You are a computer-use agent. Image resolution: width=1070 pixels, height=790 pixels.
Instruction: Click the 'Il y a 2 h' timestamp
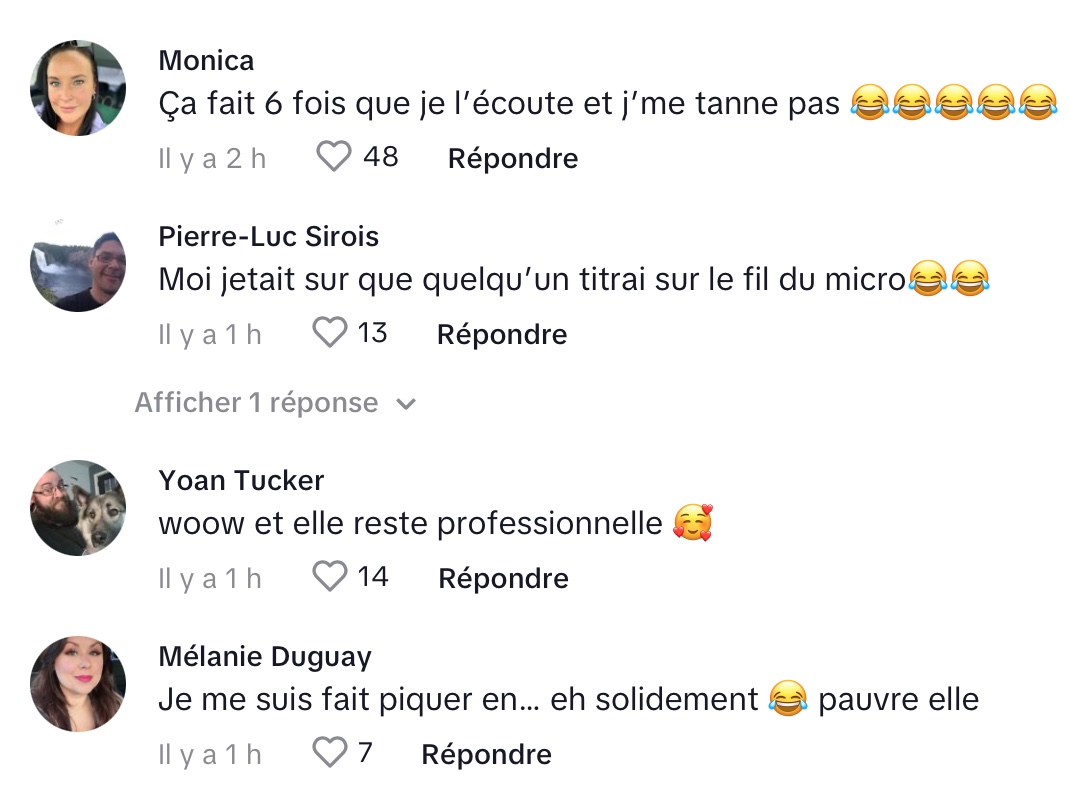[x=212, y=158]
